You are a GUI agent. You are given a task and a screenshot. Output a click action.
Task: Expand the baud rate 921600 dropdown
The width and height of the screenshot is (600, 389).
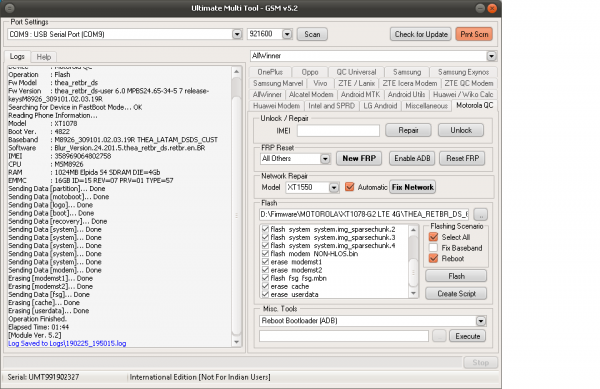[x=287, y=34]
